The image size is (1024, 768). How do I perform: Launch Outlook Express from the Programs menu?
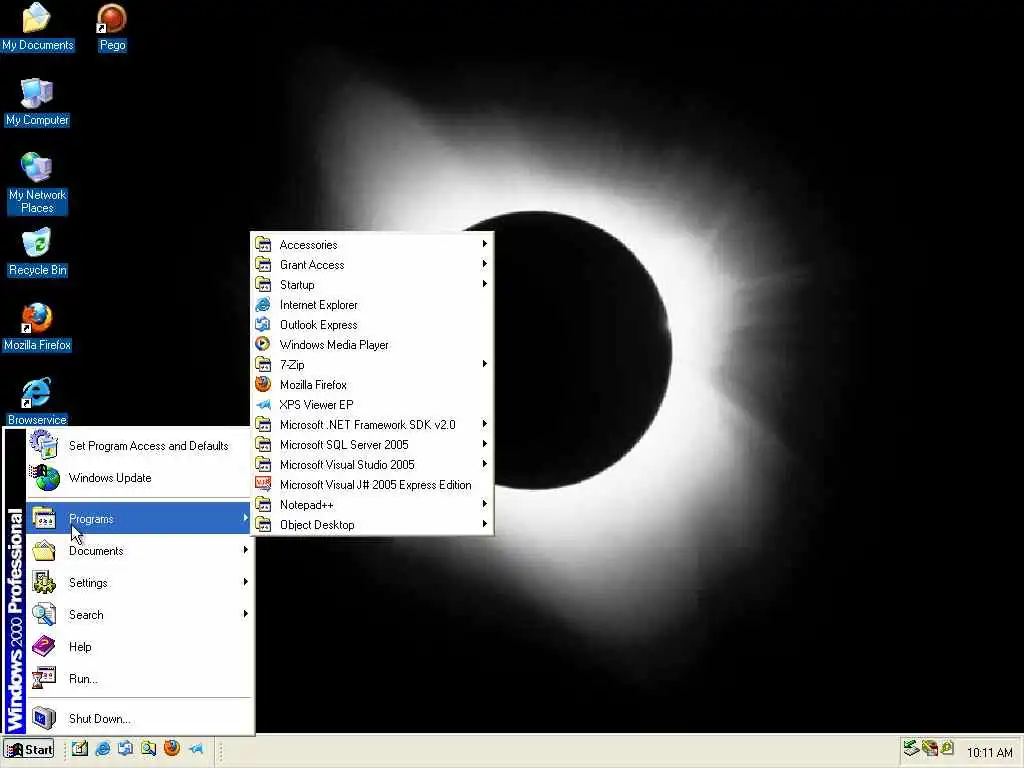tap(372, 325)
